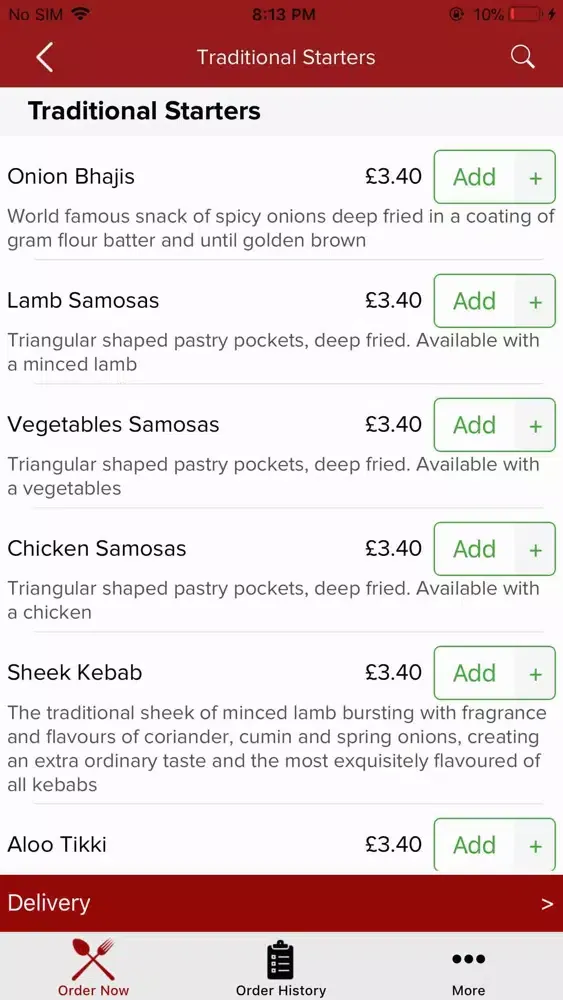
Task: Tap the plus icon for Aloo Tikki
Action: tap(536, 845)
